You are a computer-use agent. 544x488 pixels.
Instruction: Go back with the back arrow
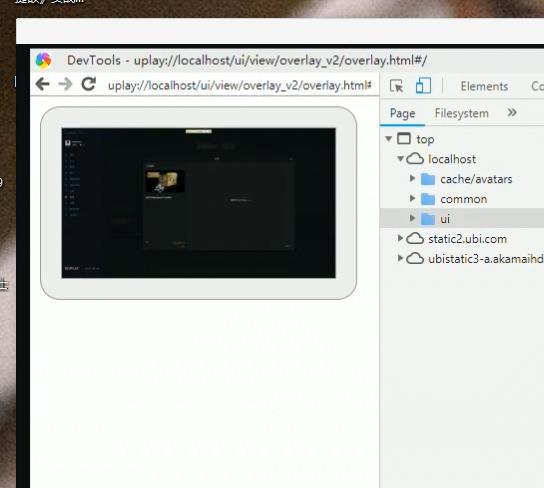tap(43, 84)
